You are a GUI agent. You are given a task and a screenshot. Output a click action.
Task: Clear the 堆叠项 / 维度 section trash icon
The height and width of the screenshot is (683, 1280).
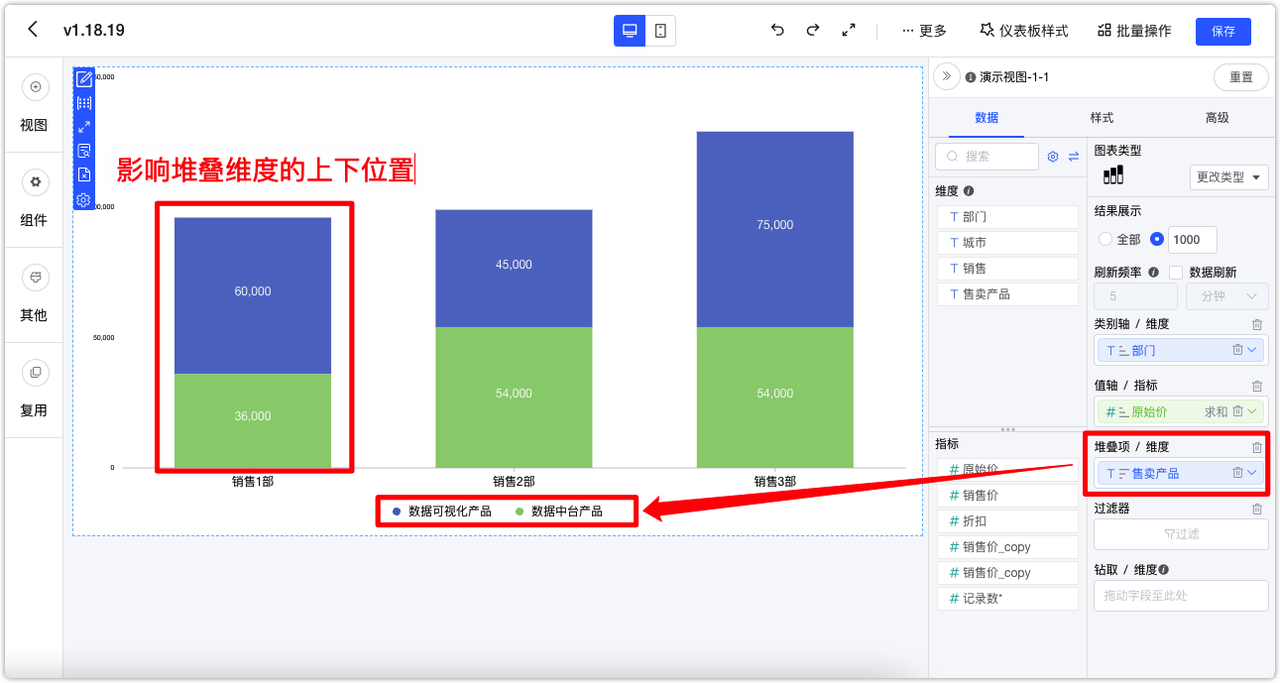click(x=1257, y=448)
